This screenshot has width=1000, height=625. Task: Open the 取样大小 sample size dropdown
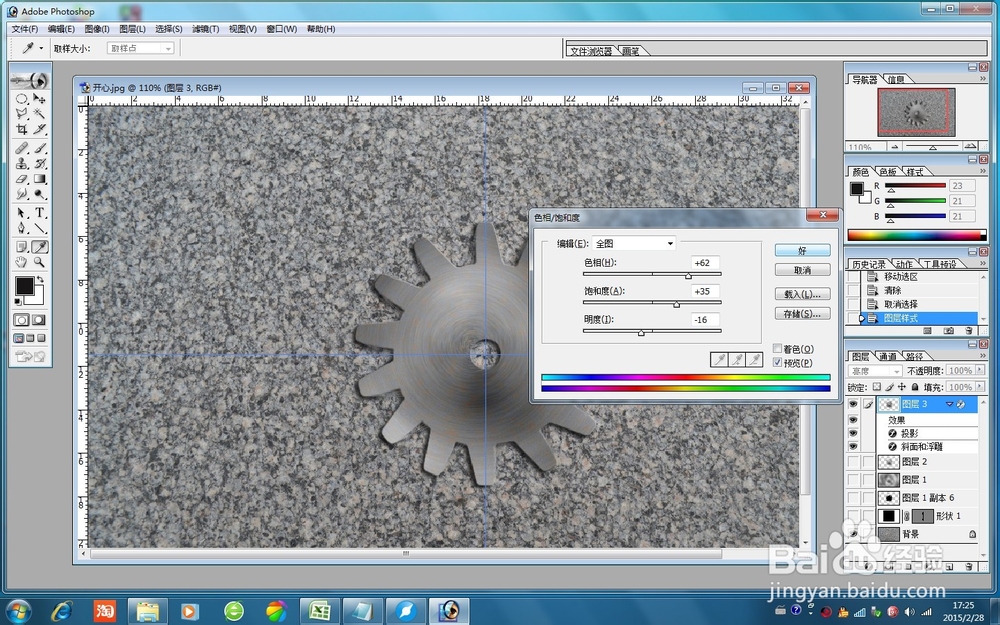(140, 48)
